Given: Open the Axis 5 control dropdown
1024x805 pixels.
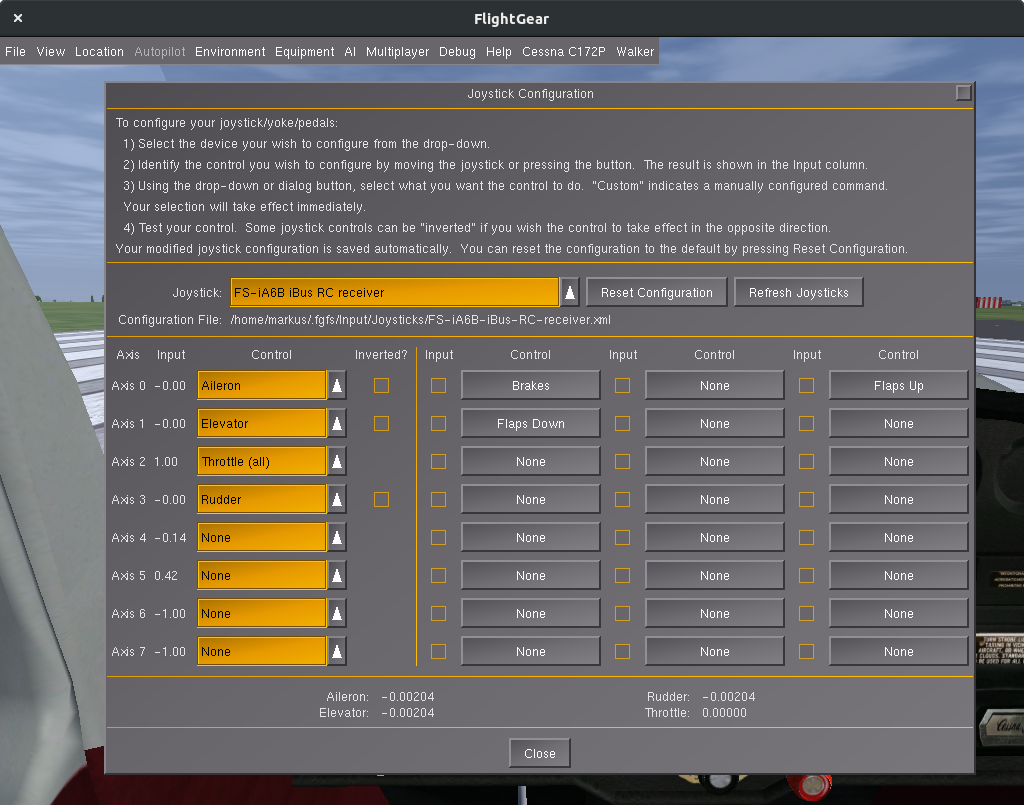Looking at the screenshot, I should (262, 575).
